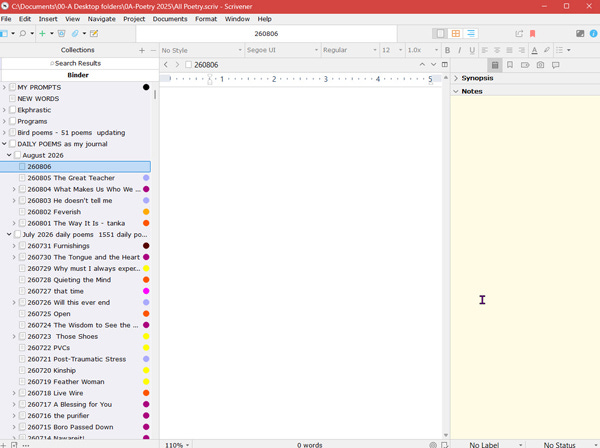Add a new collection with plus button
This screenshot has width=600, height=448.
click(x=142, y=50)
